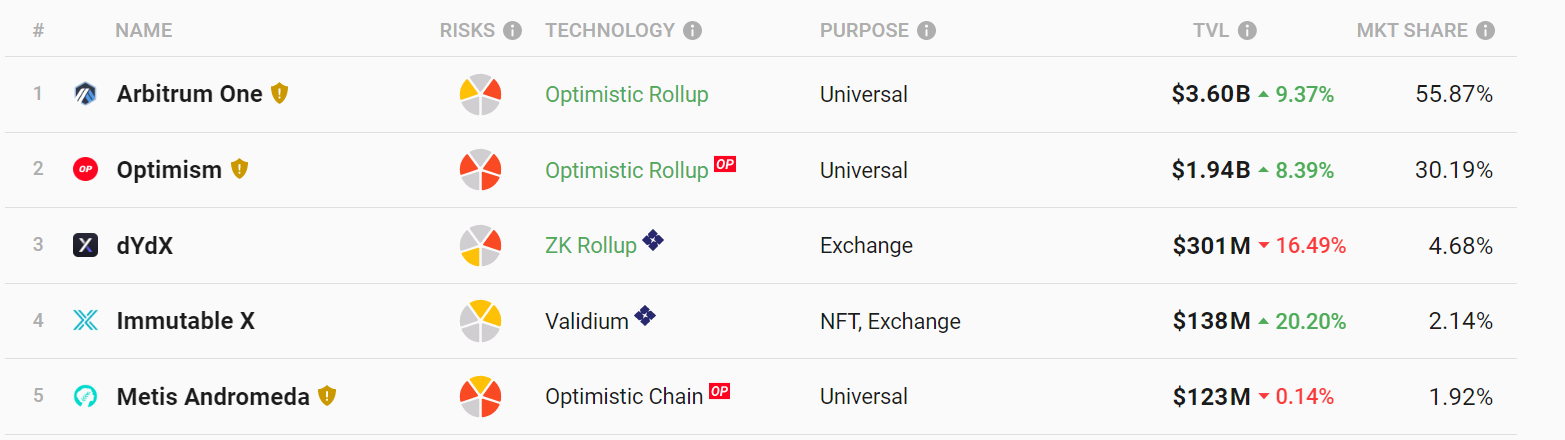Click the Optimism warning shield icon

click(239, 169)
